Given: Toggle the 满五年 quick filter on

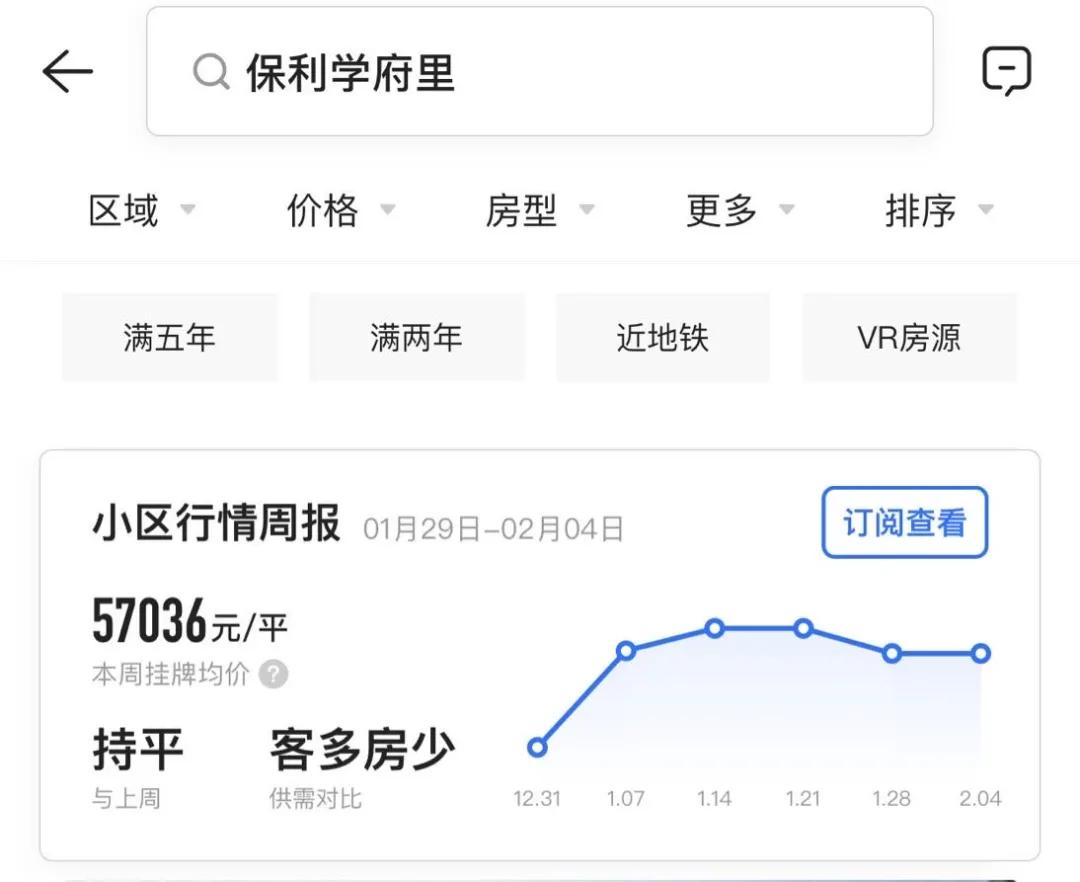Looking at the screenshot, I should 170,337.
